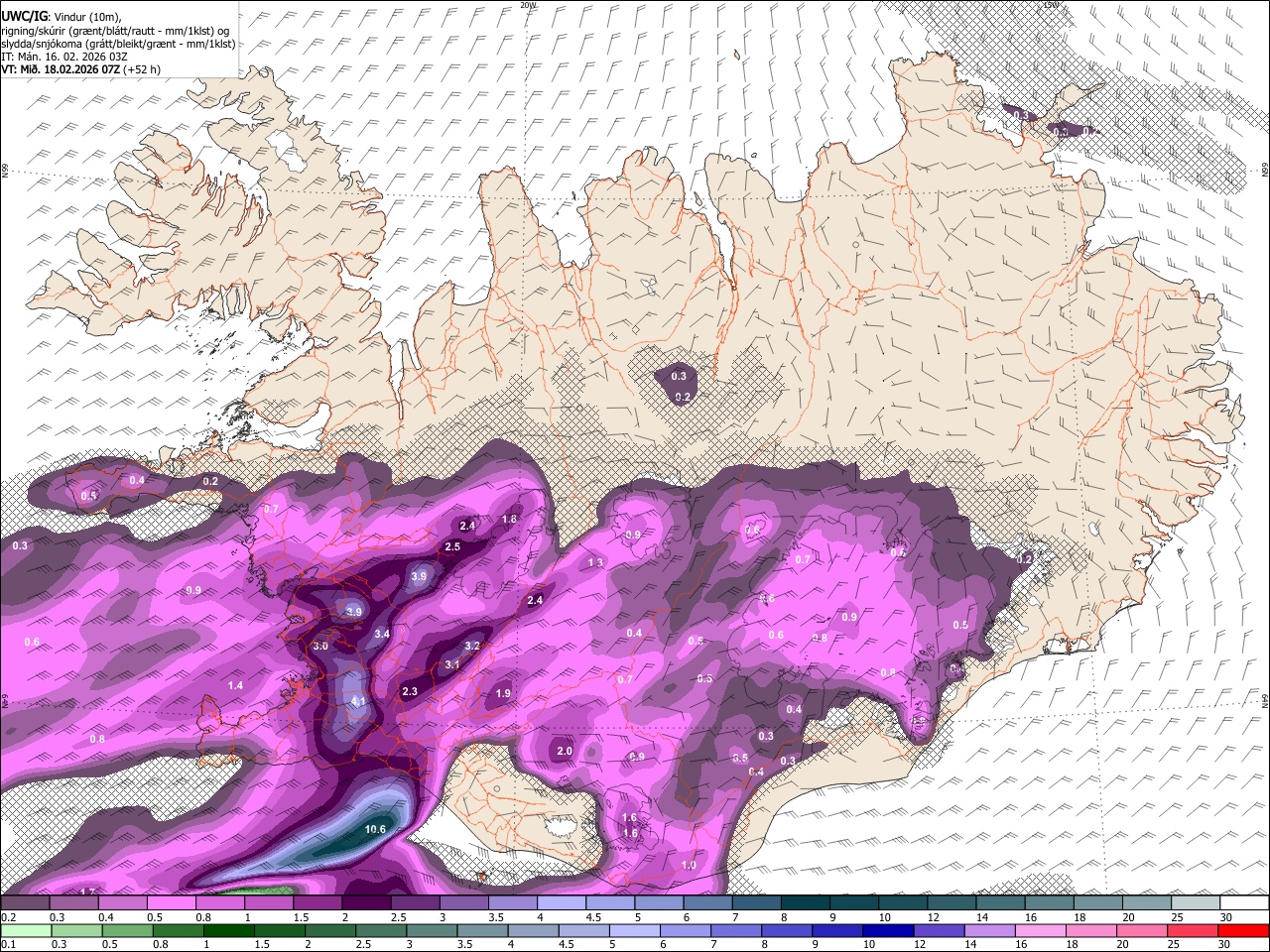
Task: Pick the medium blue rain swatch starting at 8
Action: pyautogui.click(x=788, y=930)
